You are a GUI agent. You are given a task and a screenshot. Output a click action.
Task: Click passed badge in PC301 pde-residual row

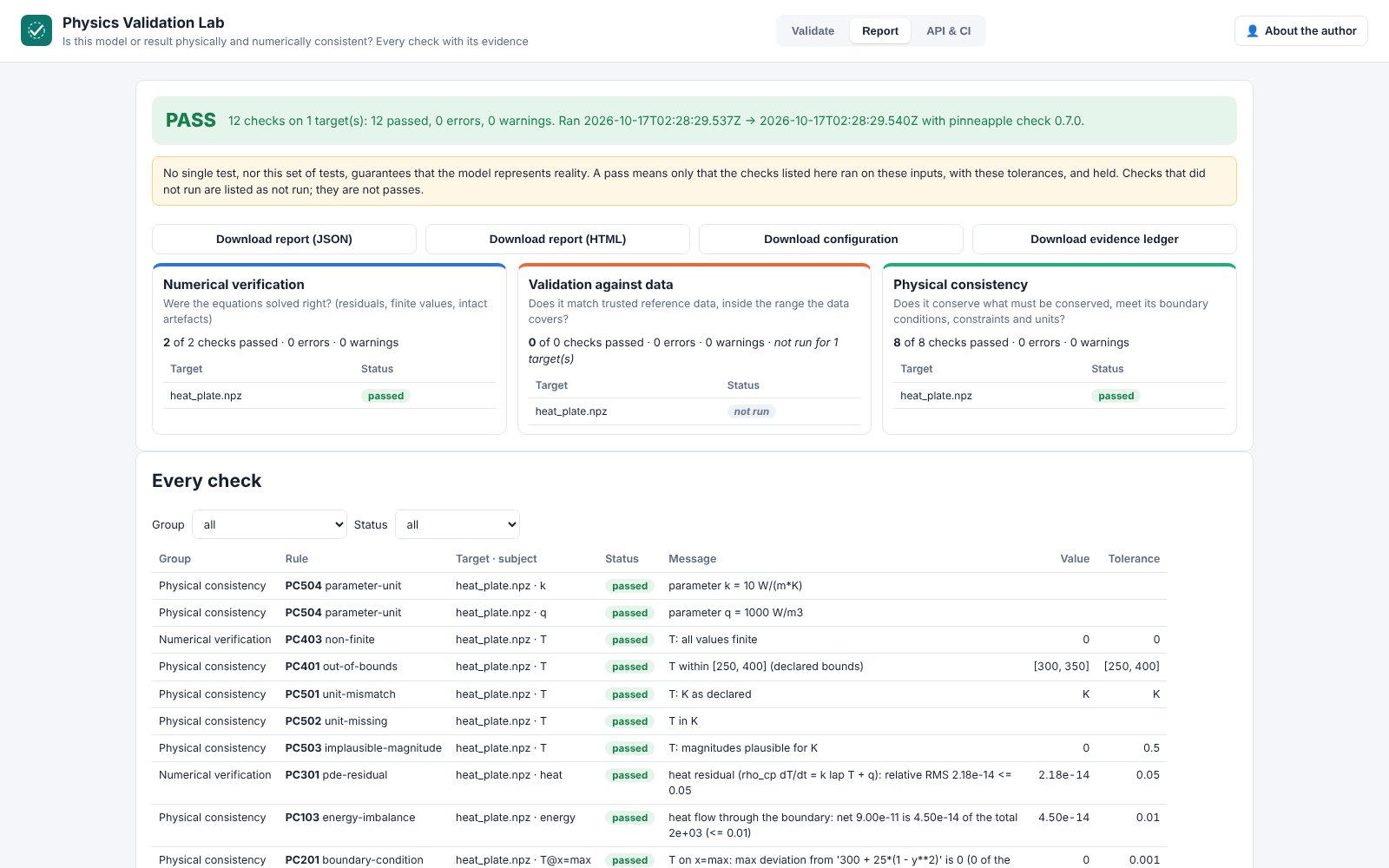tap(629, 775)
